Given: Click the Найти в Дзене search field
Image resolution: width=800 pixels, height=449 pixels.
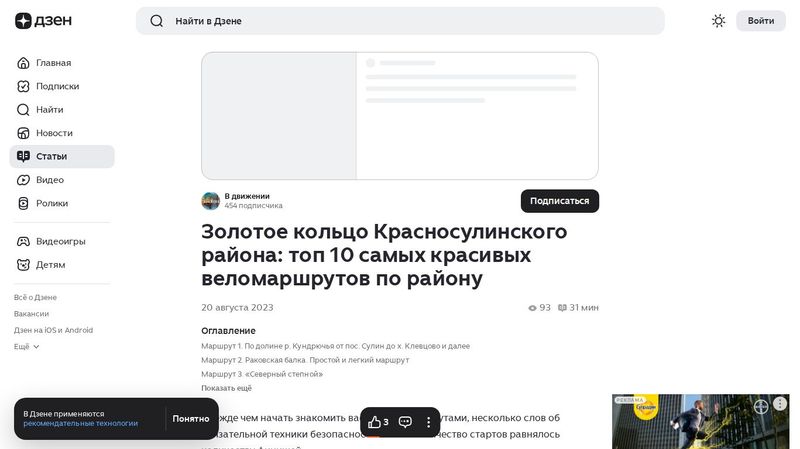Looking at the screenshot, I should [x=400, y=21].
